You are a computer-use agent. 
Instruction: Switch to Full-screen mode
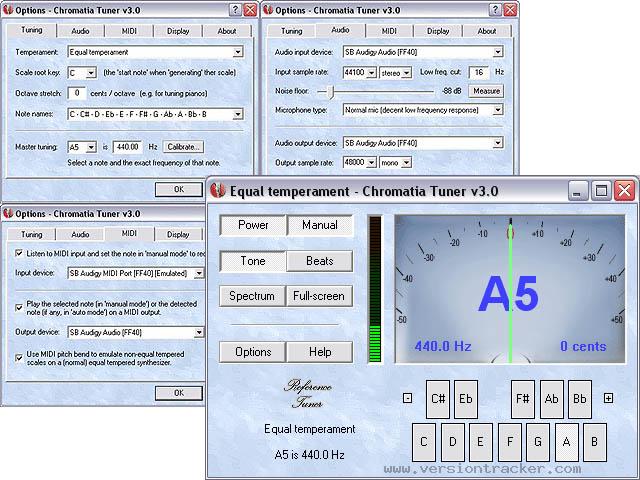pos(319,296)
